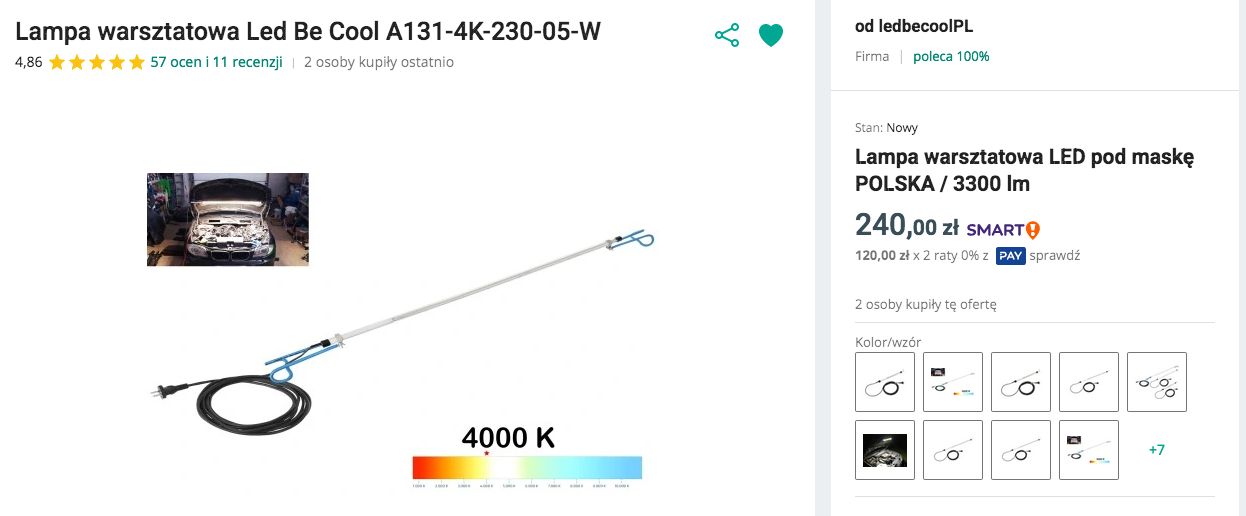
Task: Click the car engine photo in product image
Action: (x=228, y=219)
